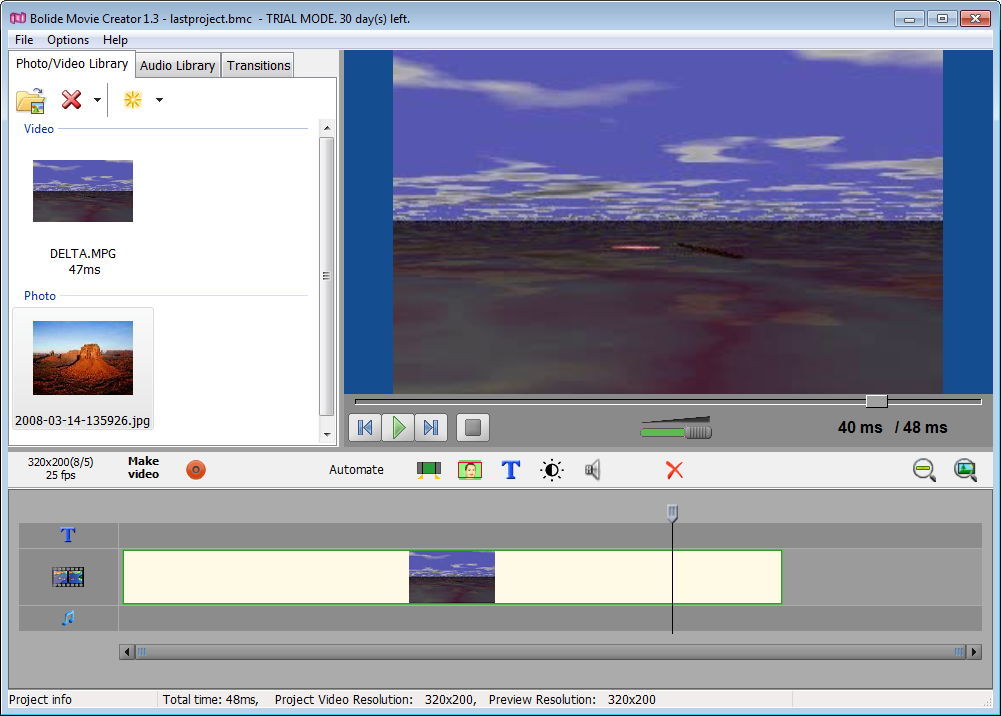This screenshot has width=1001, height=716.
Task: Select the sky clip thumbnail on video track
Action: pyautogui.click(x=452, y=577)
